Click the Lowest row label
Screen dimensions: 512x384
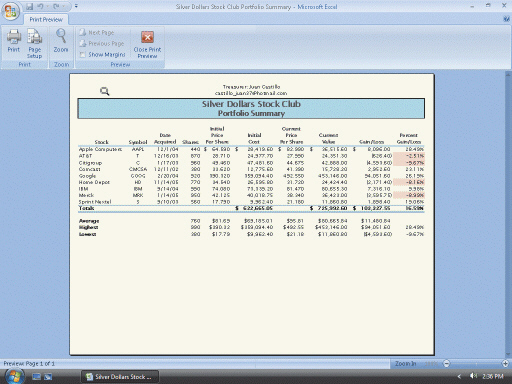tap(87, 234)
